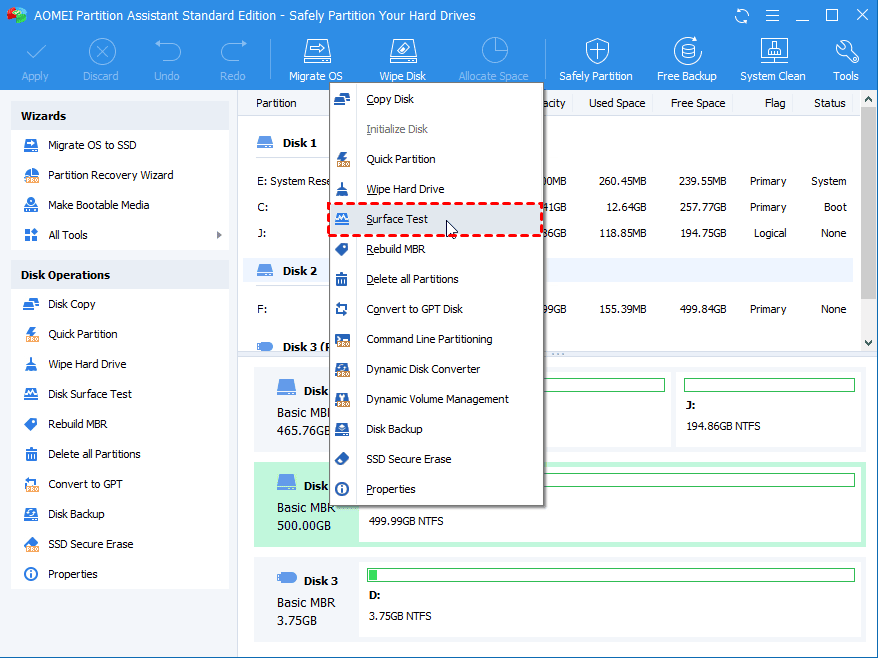Viewport: 878px width, 658px height.
Task: Select partition J: row in list
Action: [549, 233]
